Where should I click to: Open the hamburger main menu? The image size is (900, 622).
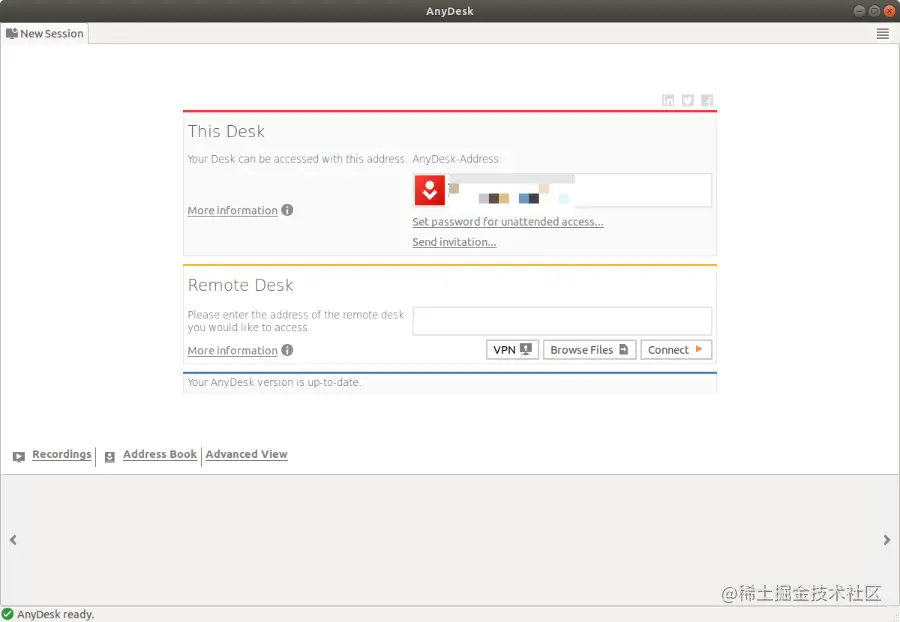click(x=882, y=34)
